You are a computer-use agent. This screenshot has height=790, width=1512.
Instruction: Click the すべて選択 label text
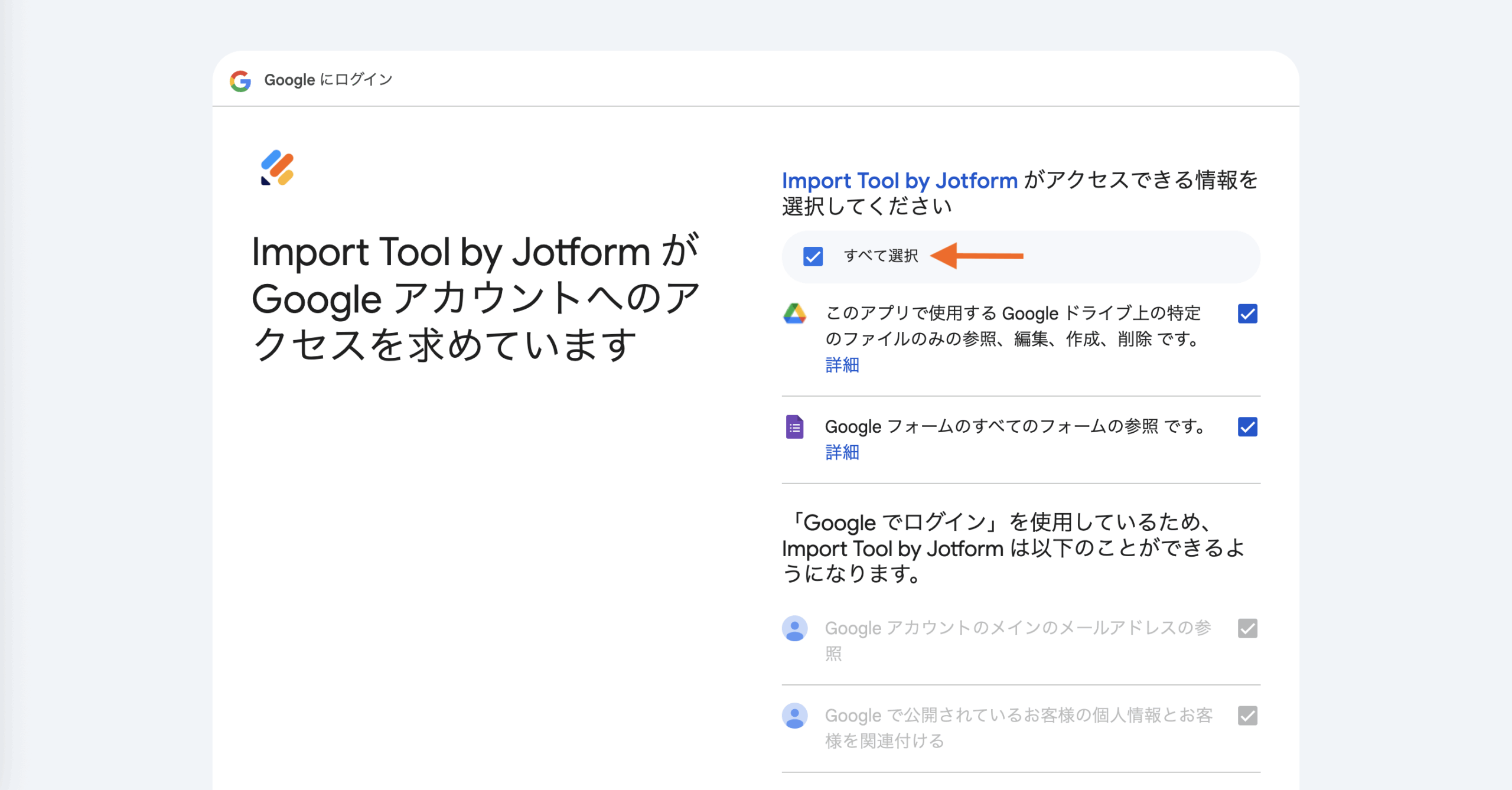pos(881,256)
